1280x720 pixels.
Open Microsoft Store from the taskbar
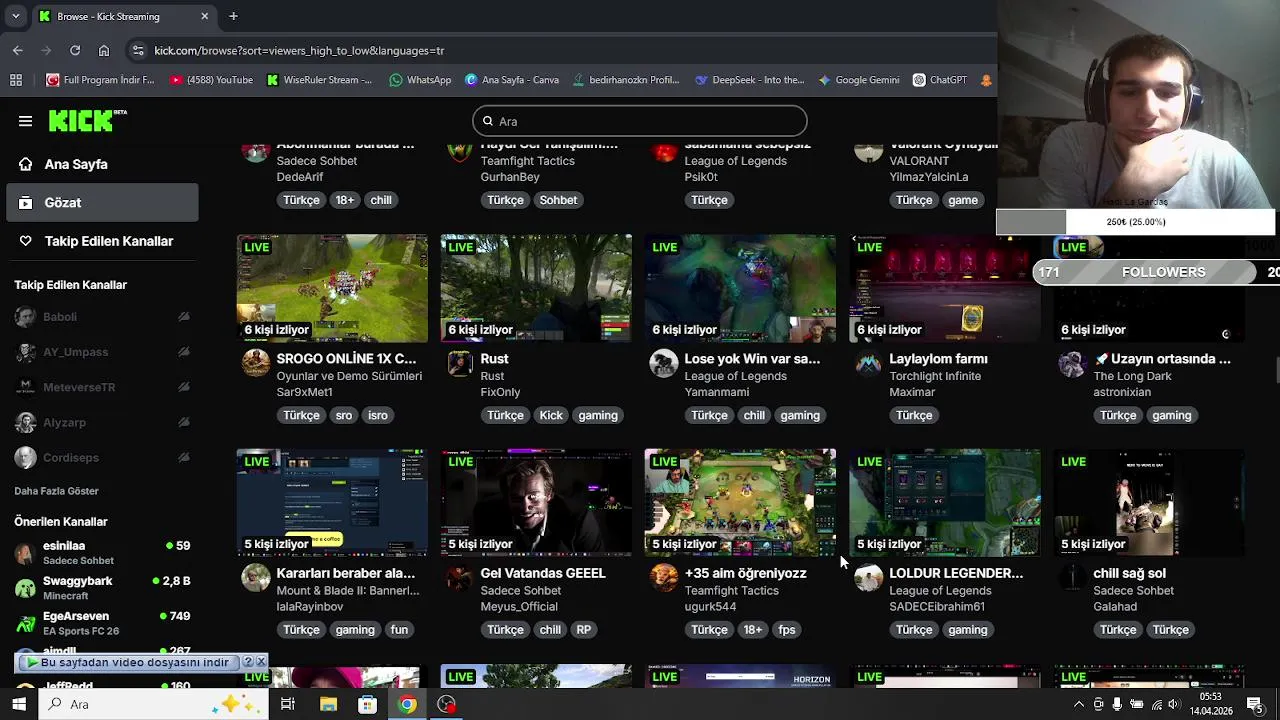[x=367, y=704]
